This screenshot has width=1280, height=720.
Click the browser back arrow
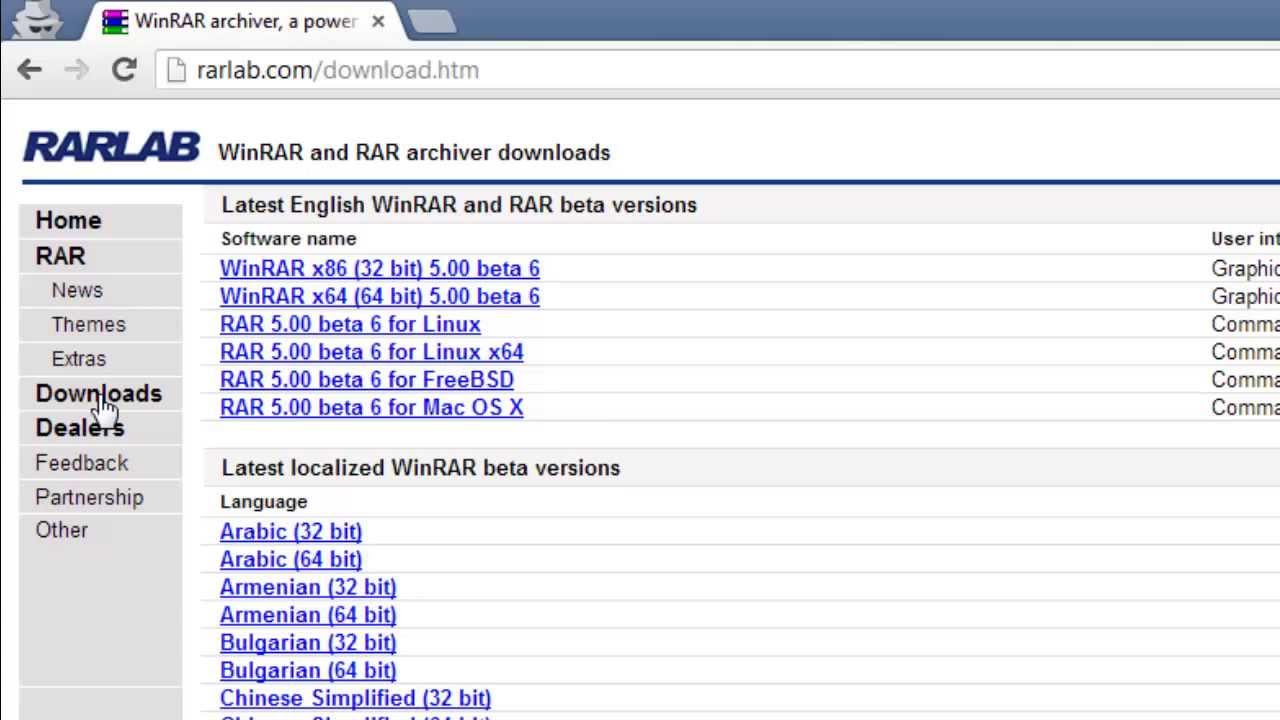coord(29,70)
